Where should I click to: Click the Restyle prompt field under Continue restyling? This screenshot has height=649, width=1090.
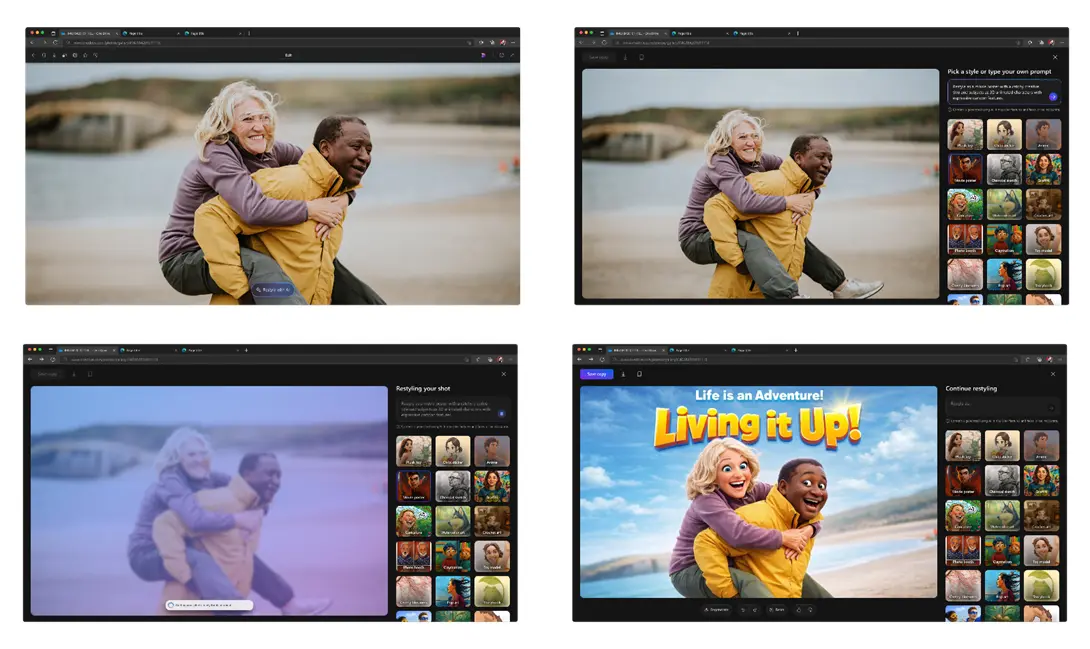tap(995, 406)
